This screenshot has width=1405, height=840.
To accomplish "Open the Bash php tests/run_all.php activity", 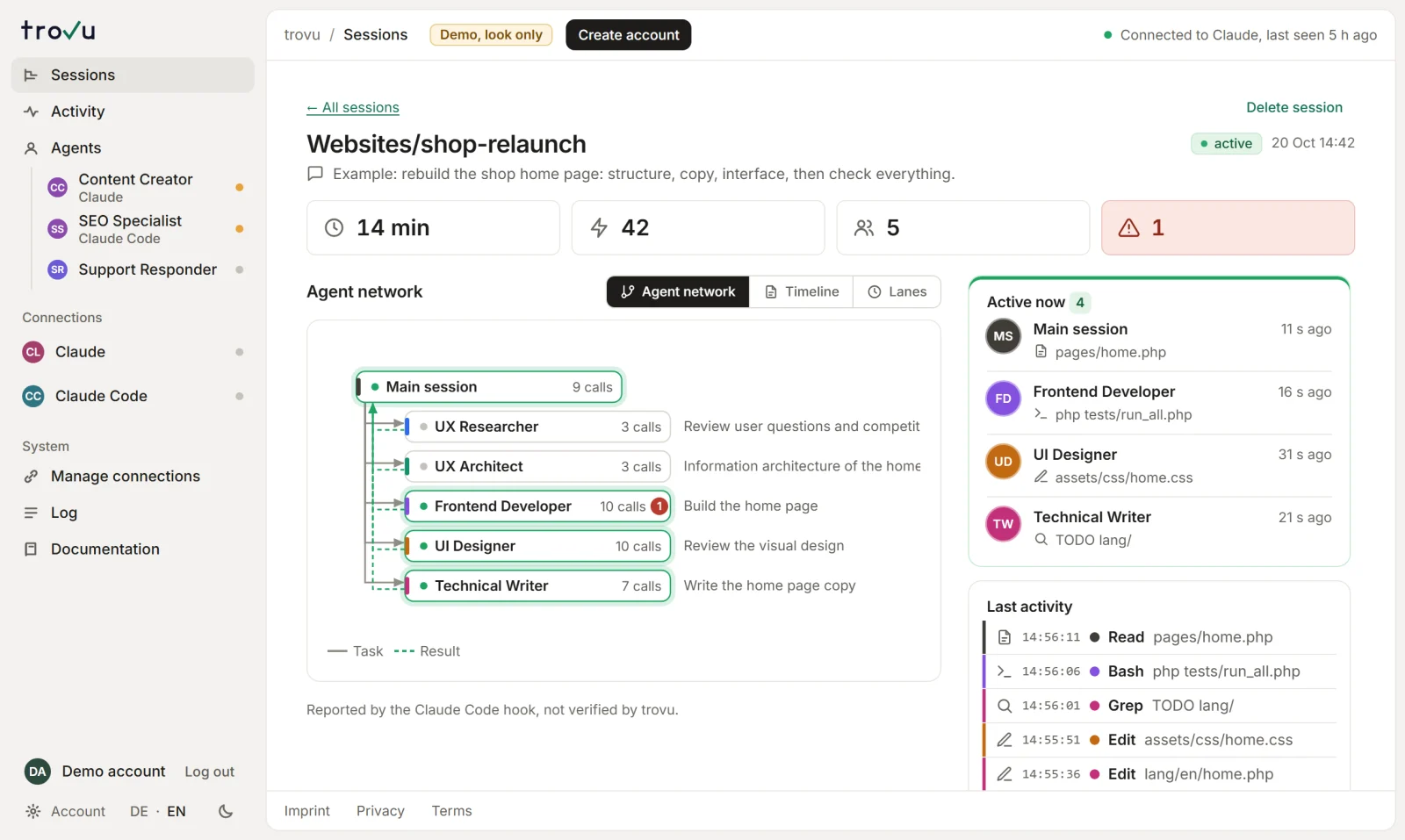I will pyautogui.click(x=1160, y=671).
